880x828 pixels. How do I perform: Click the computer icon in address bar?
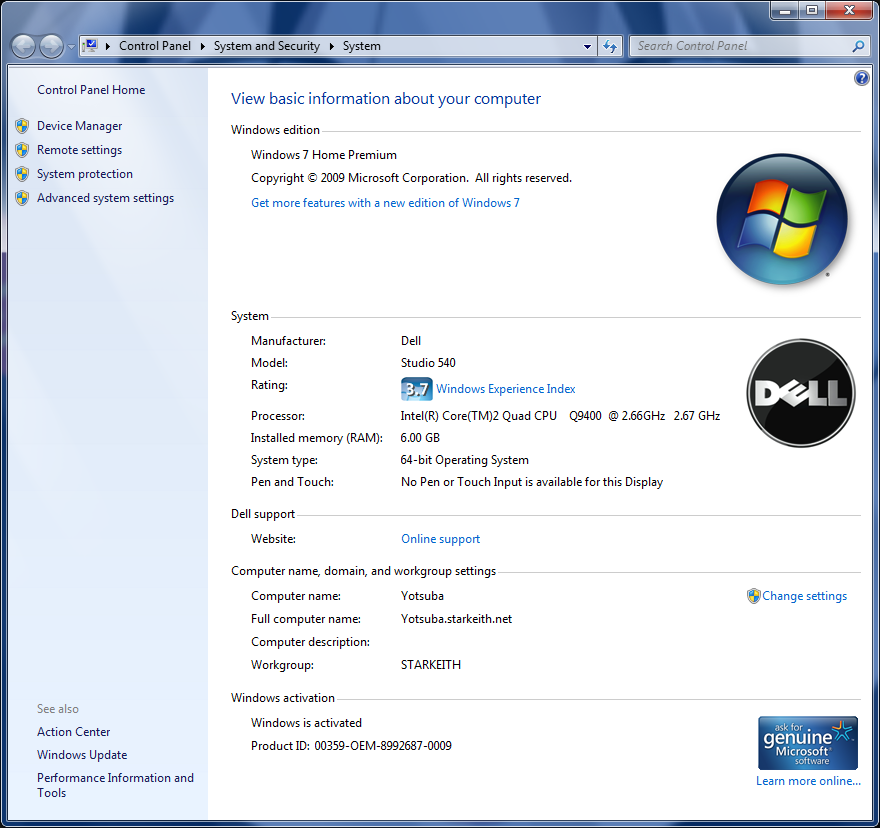tap(90, 45)
